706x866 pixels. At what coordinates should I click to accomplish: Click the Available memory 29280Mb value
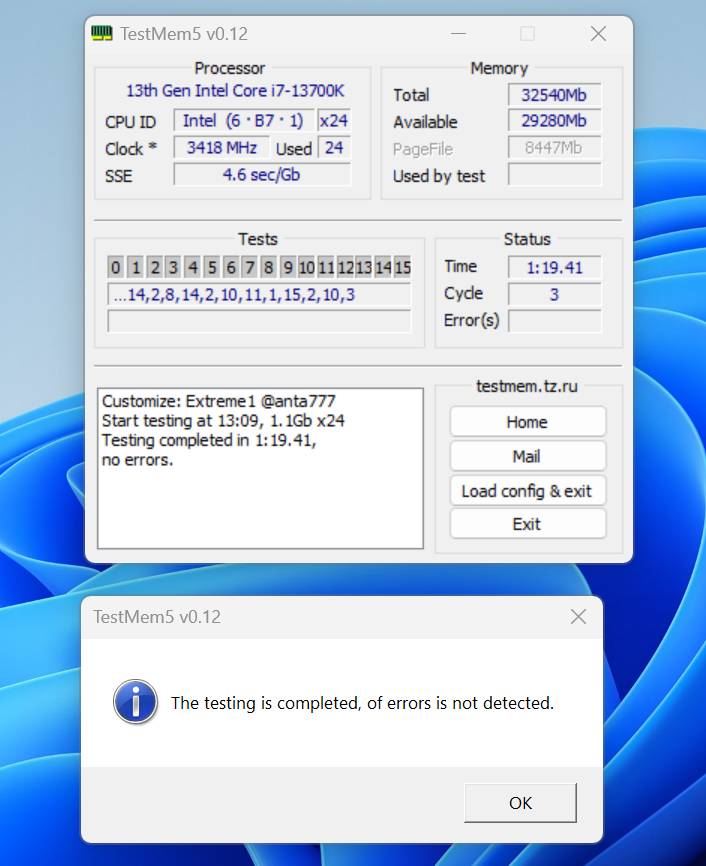[555, 120]
